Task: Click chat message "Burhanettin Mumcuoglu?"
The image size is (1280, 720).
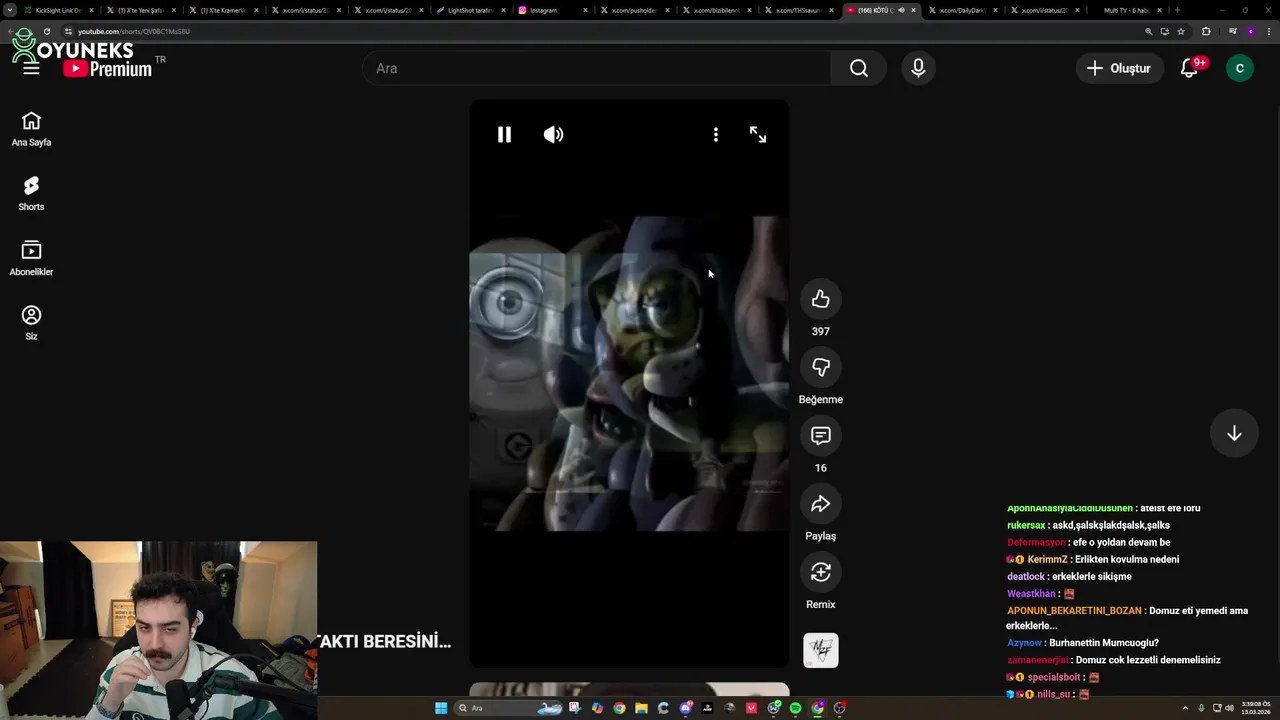Action: pyautogui.click(x=1104, y=643)
